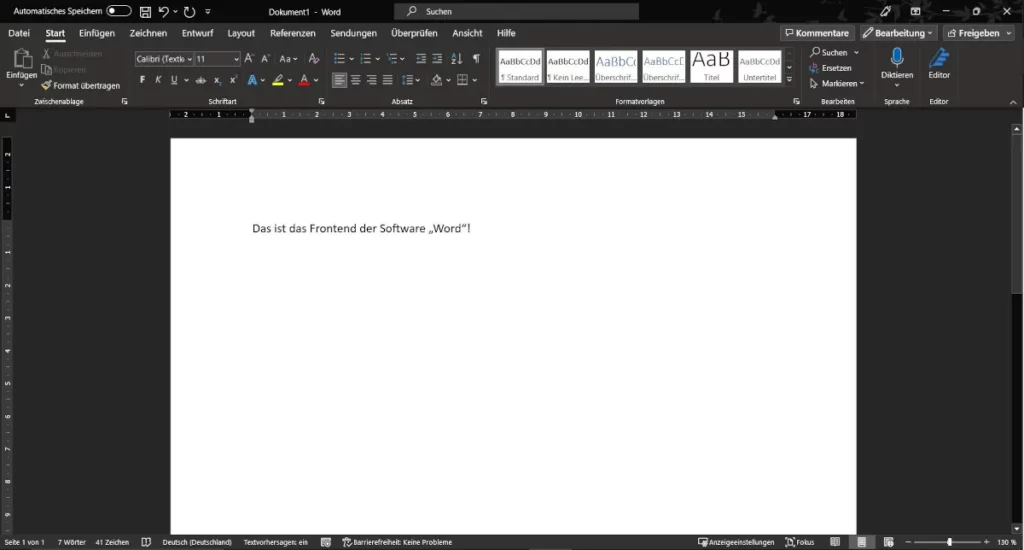1024x550 pixels.
Task: Open borders dropdown arrow
Action: coord(475,80)
